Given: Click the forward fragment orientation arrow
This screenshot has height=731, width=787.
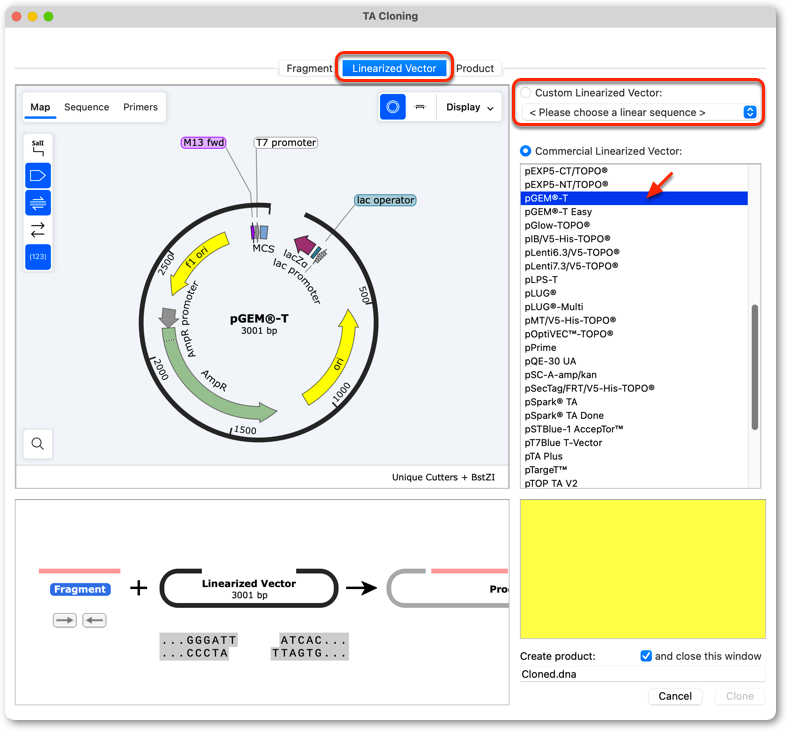Looking at the screenshot, I should 65,621.
